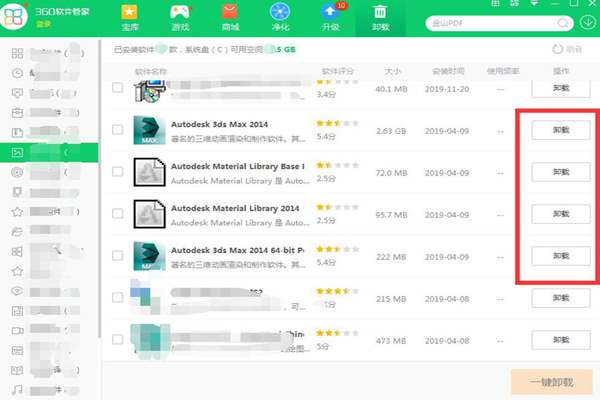The image size is (600, 400).
Task: Open the download manager arrow icon
Action: point(587,23)
